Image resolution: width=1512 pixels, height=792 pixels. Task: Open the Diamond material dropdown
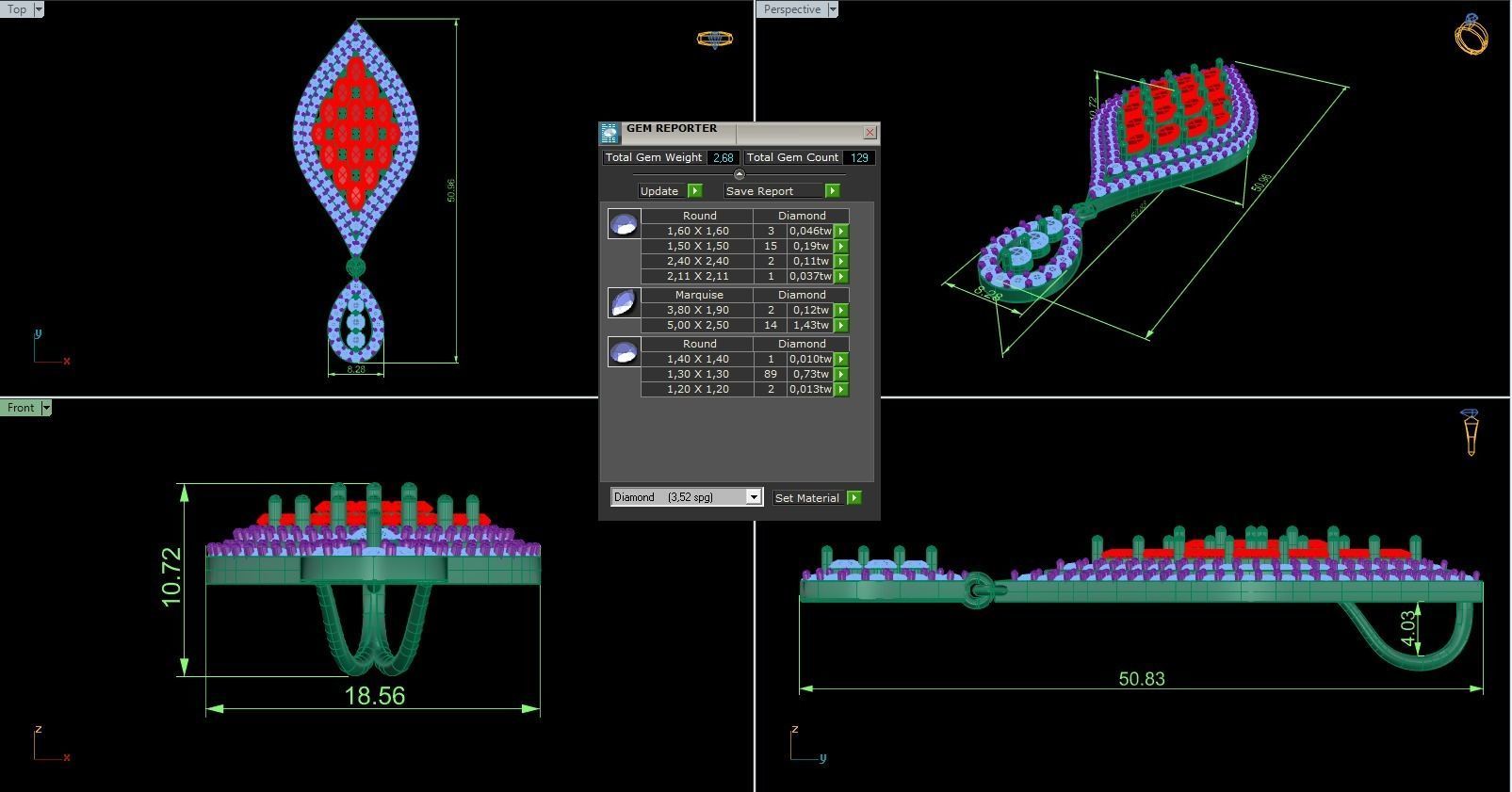(753, 497)
